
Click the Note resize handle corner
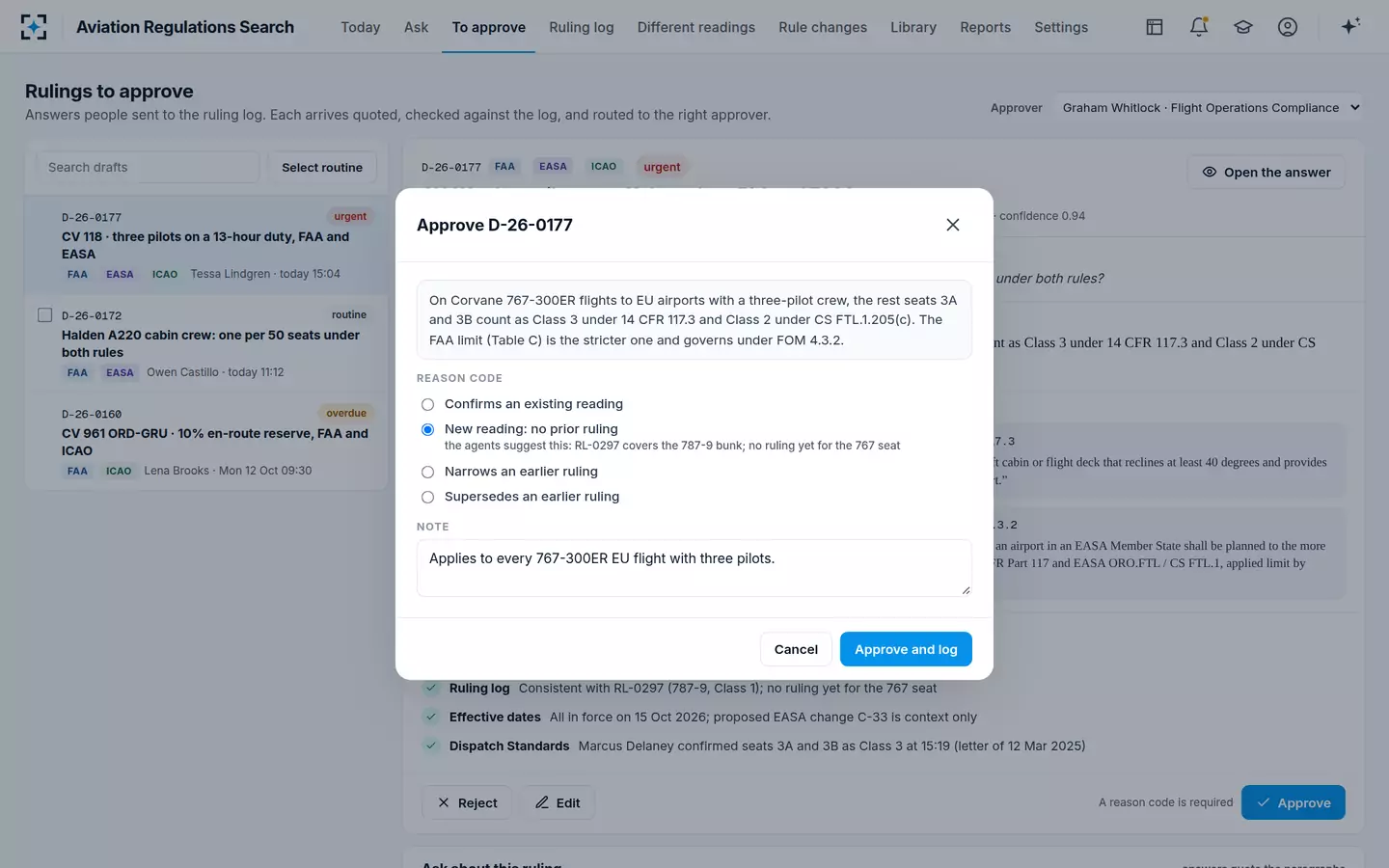[966, 590]
